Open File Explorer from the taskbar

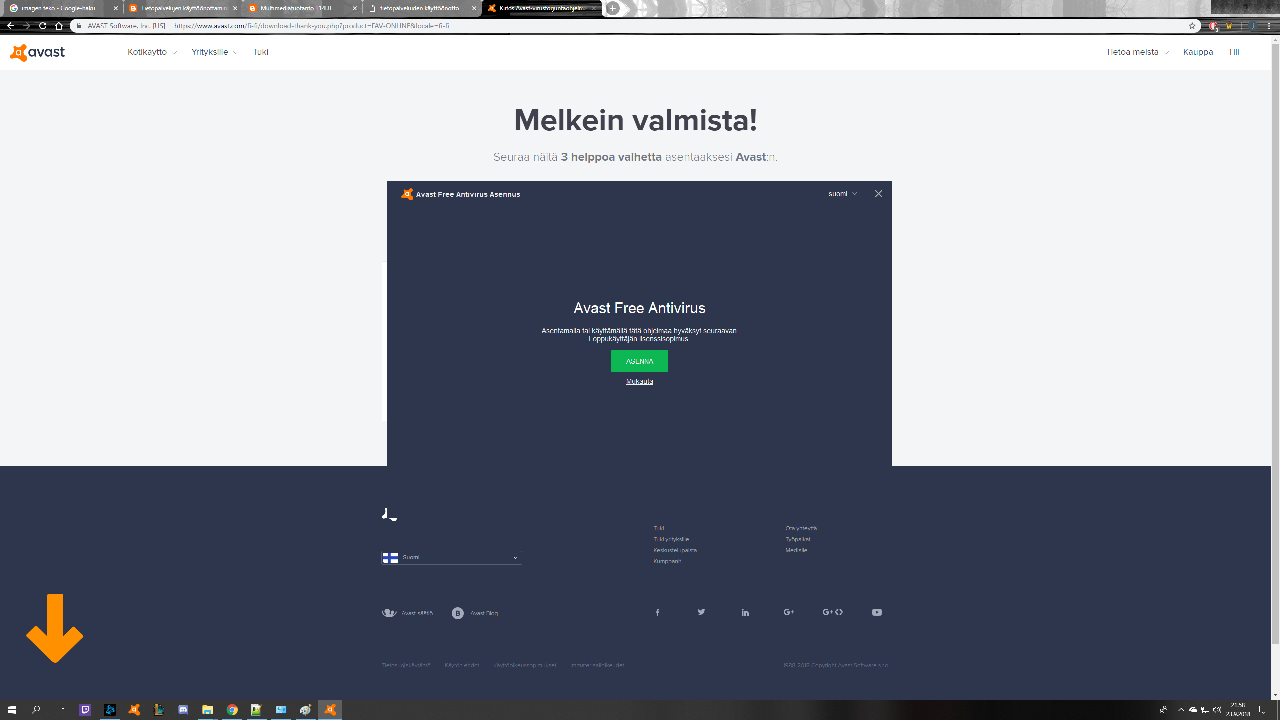click(x=207, y=710)
